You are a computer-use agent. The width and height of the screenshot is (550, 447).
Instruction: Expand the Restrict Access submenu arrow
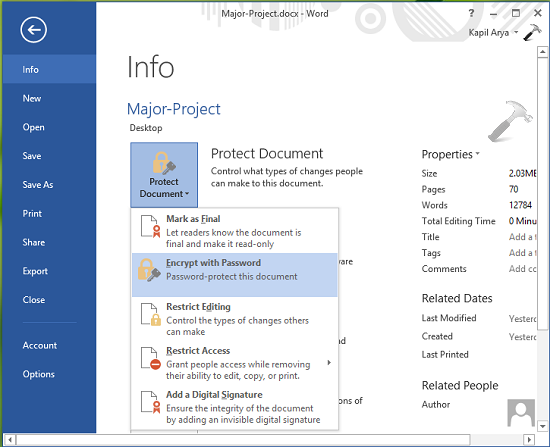point(329,362)
